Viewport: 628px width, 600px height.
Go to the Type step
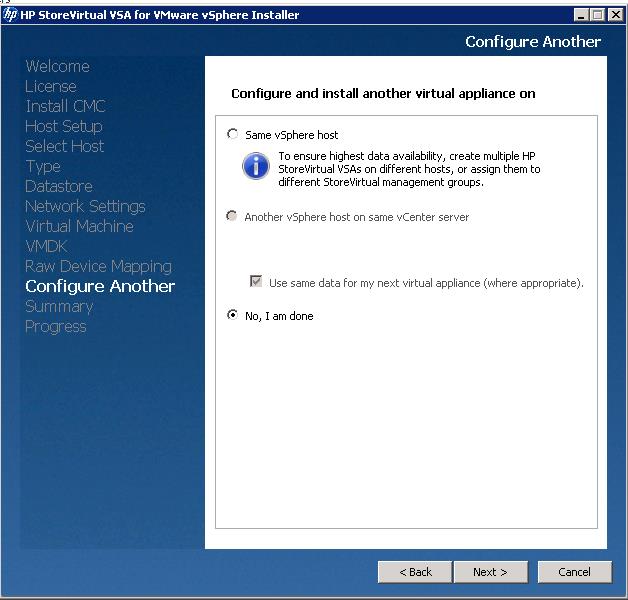[43, 166]
